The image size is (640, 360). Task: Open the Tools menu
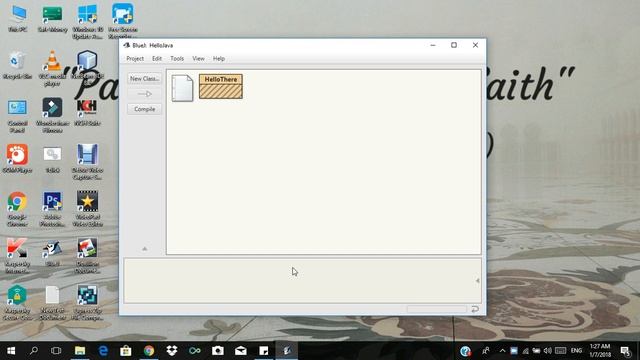tap(177, 59)
